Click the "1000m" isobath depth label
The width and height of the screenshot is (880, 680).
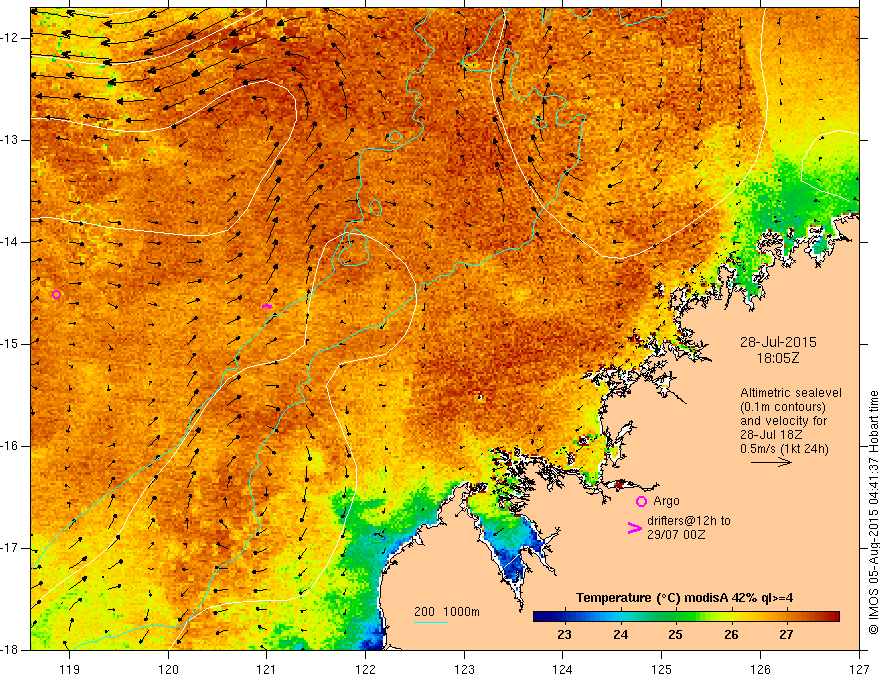(461, 612)
